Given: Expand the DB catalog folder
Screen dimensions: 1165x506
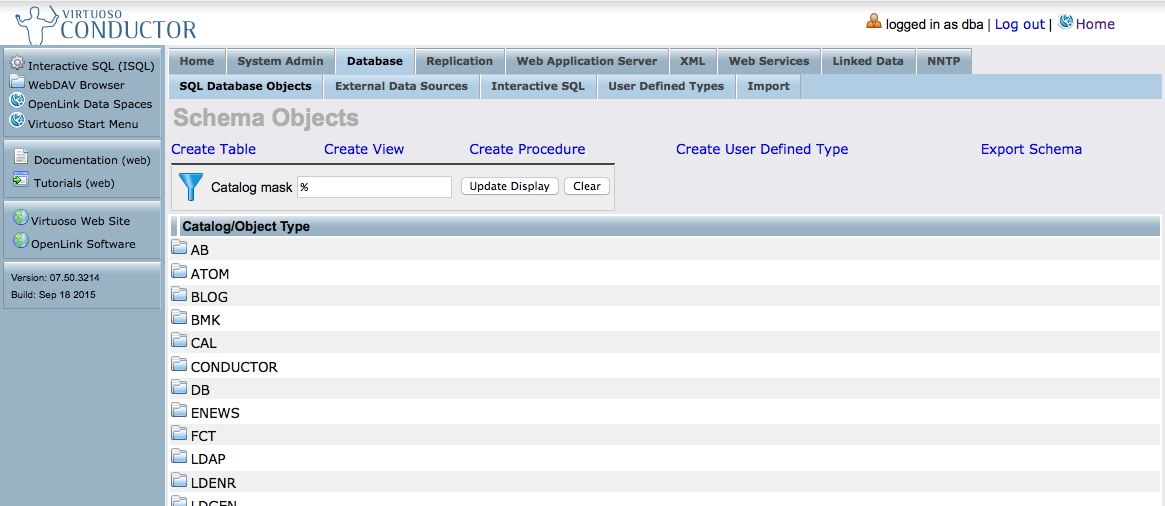Looking at the screenshot, I should [x=180, y=388].
